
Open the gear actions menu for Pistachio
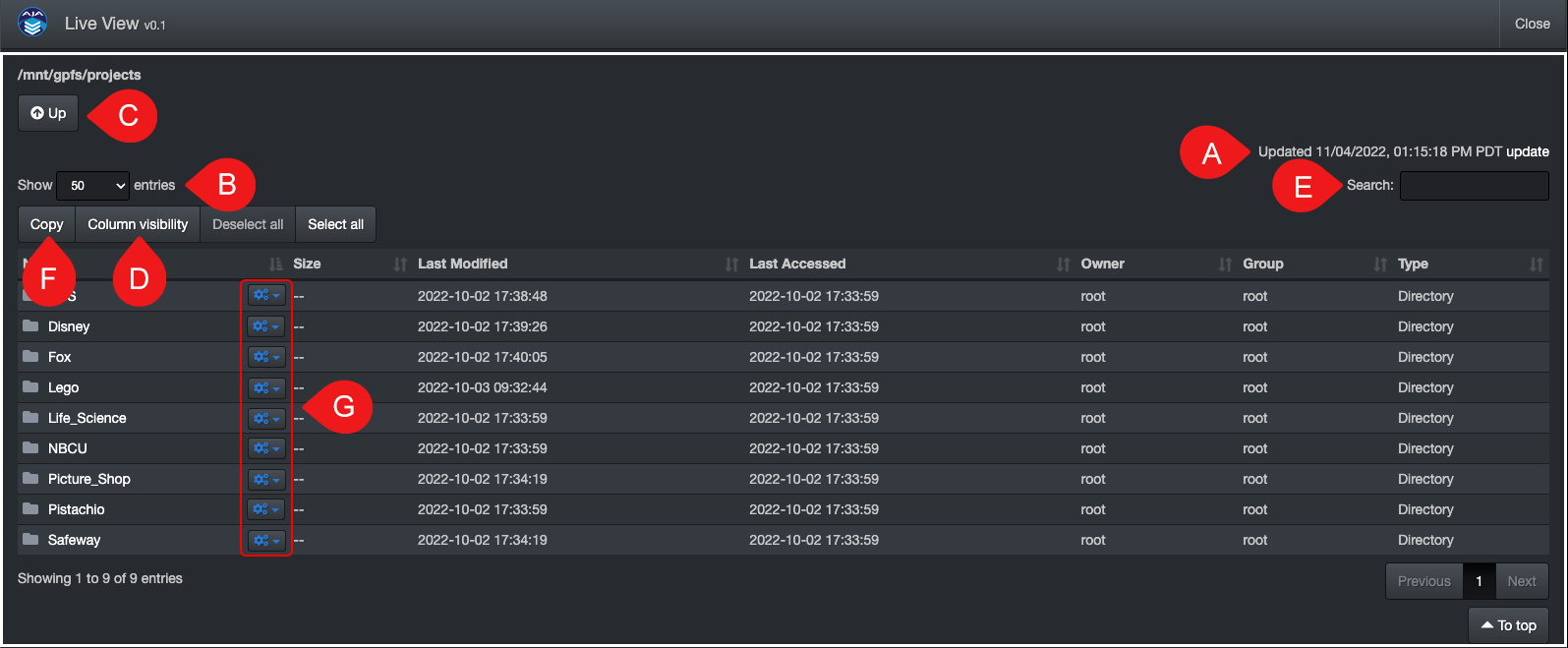coord(265,509)
